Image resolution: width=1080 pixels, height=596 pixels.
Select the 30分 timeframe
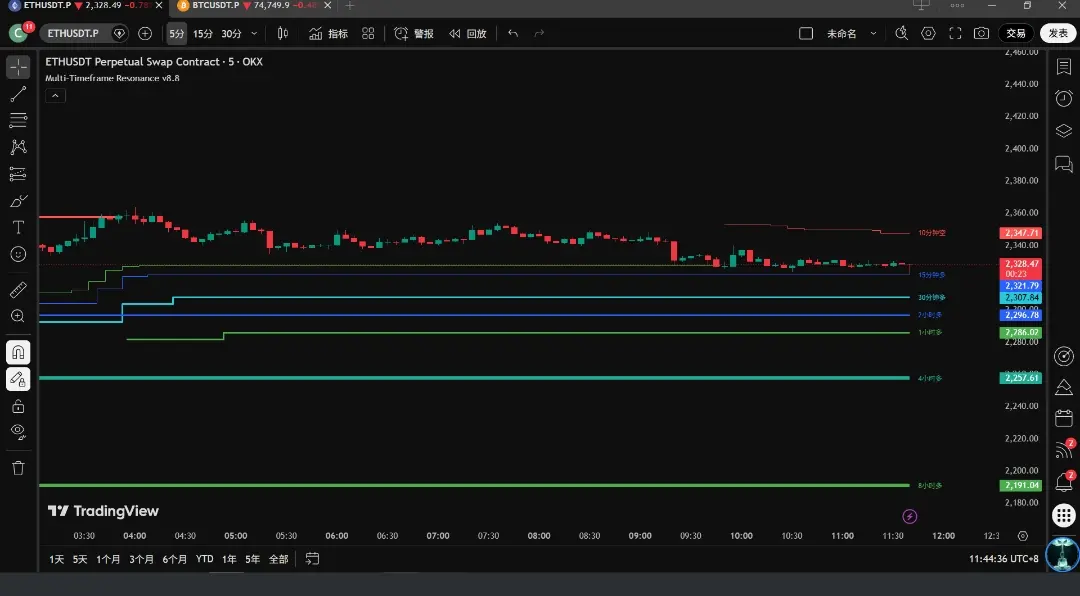231,33
